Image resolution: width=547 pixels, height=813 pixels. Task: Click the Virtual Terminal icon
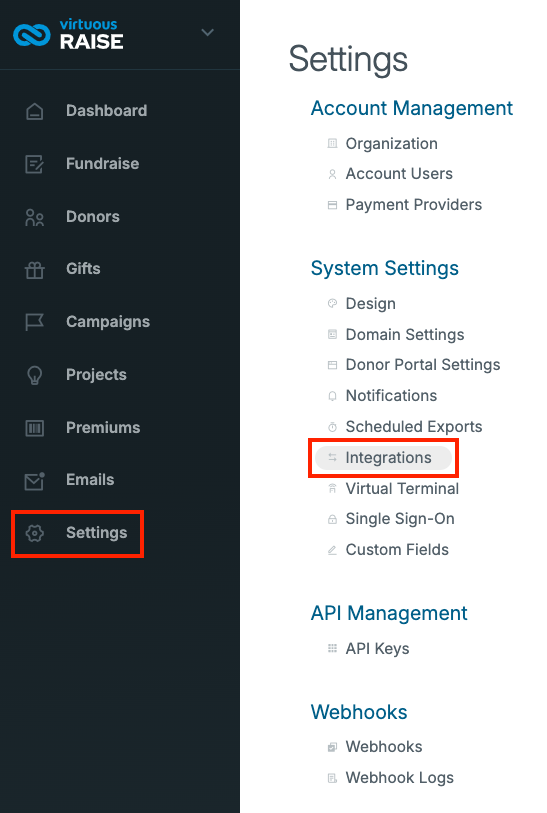(x=332, y=488)
